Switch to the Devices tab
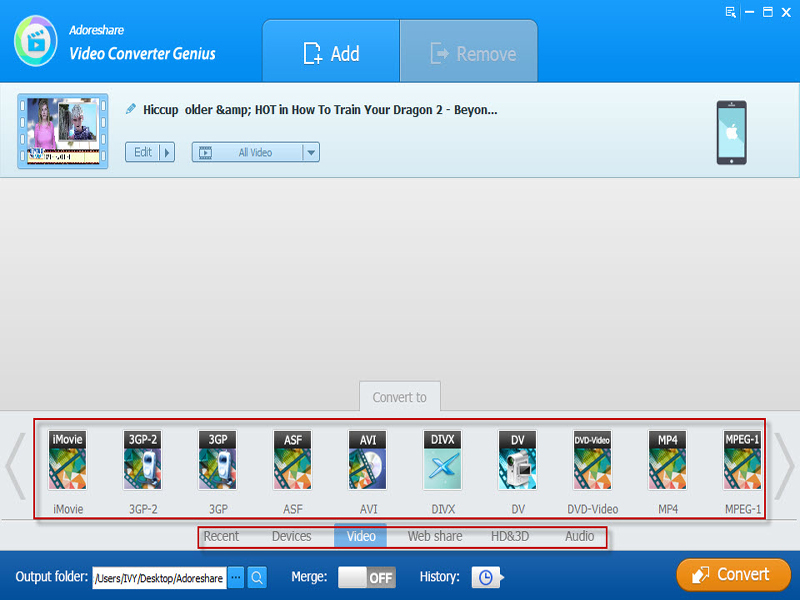This screenshot has width=800, height=600. [291, 536]
